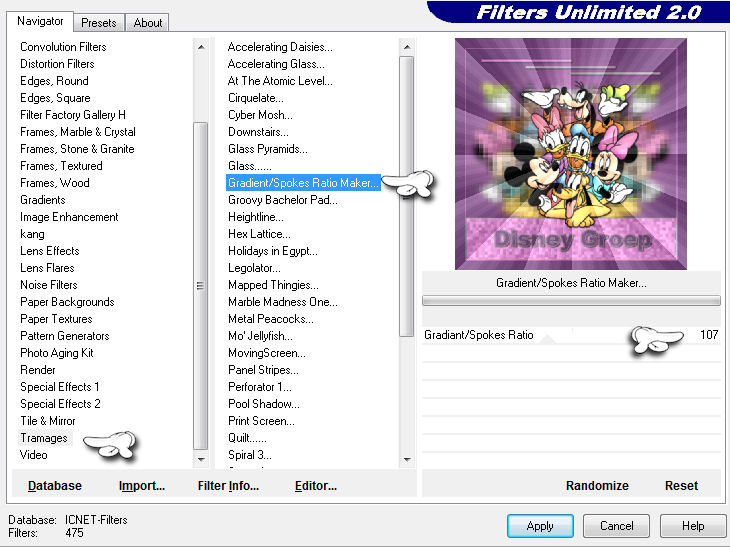Choose Edges, Square category
The width and height of the screenshot is (730, 547).
click(55, 98)
